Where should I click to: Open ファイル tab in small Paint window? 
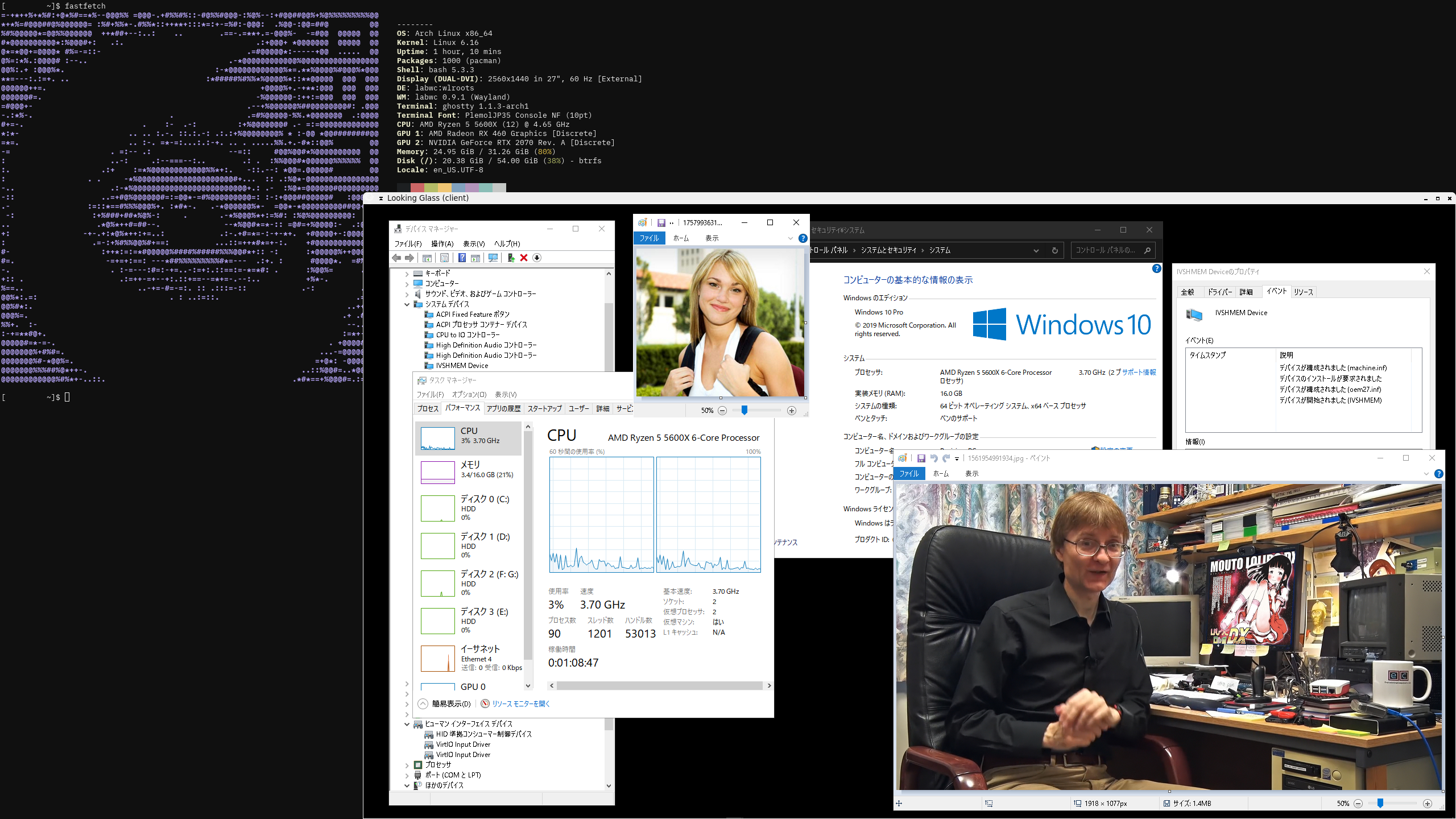[x=649, y=238]
